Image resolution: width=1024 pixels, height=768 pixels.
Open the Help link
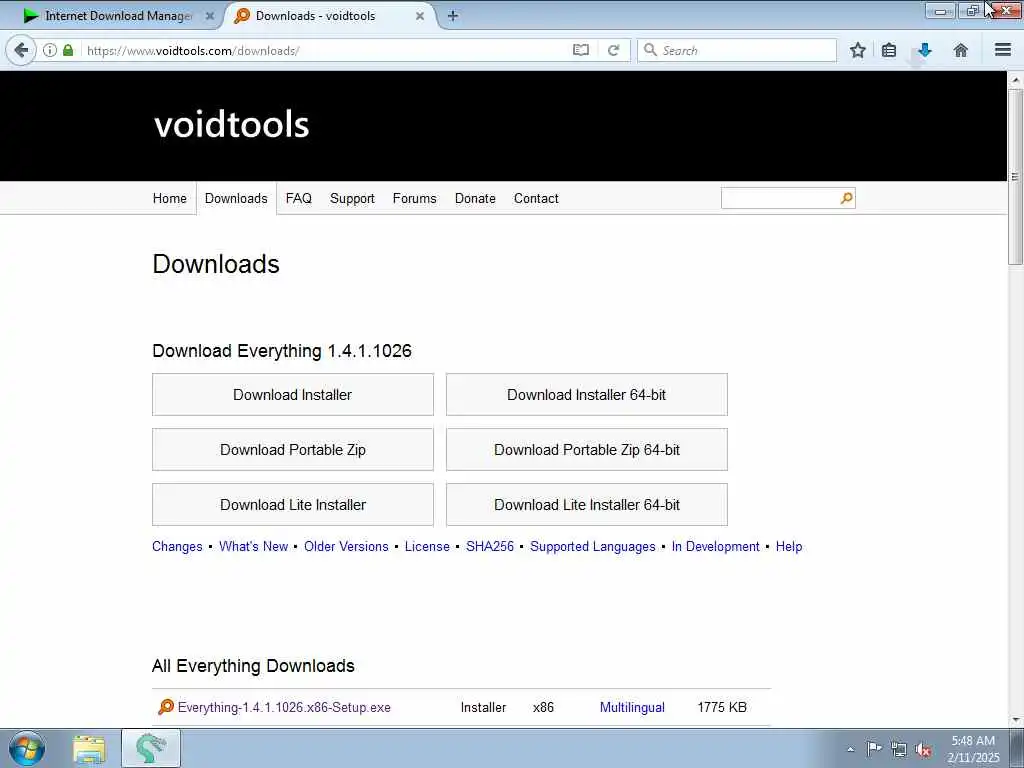[789, 546]
